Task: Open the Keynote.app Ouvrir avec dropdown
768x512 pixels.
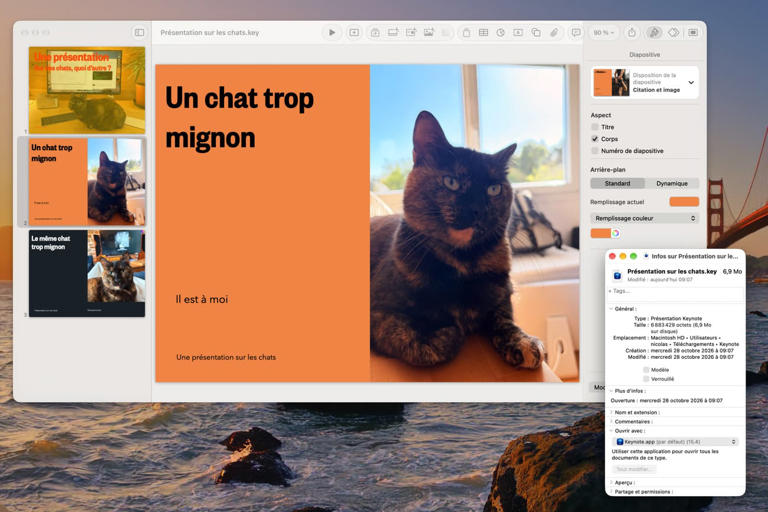Action: click(x=676, y=441)
